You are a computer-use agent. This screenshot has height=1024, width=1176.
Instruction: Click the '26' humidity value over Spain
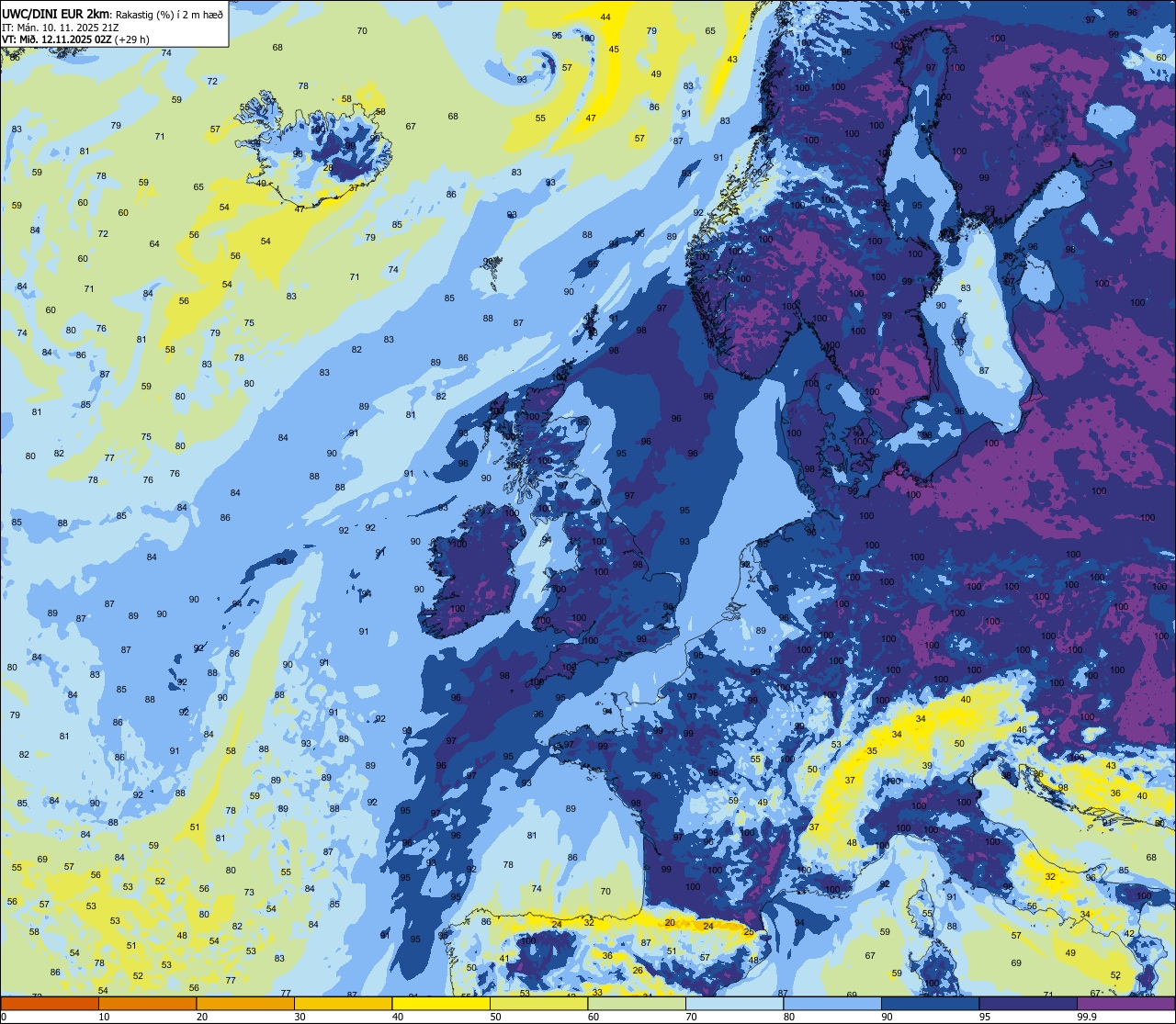click(638, 970)
